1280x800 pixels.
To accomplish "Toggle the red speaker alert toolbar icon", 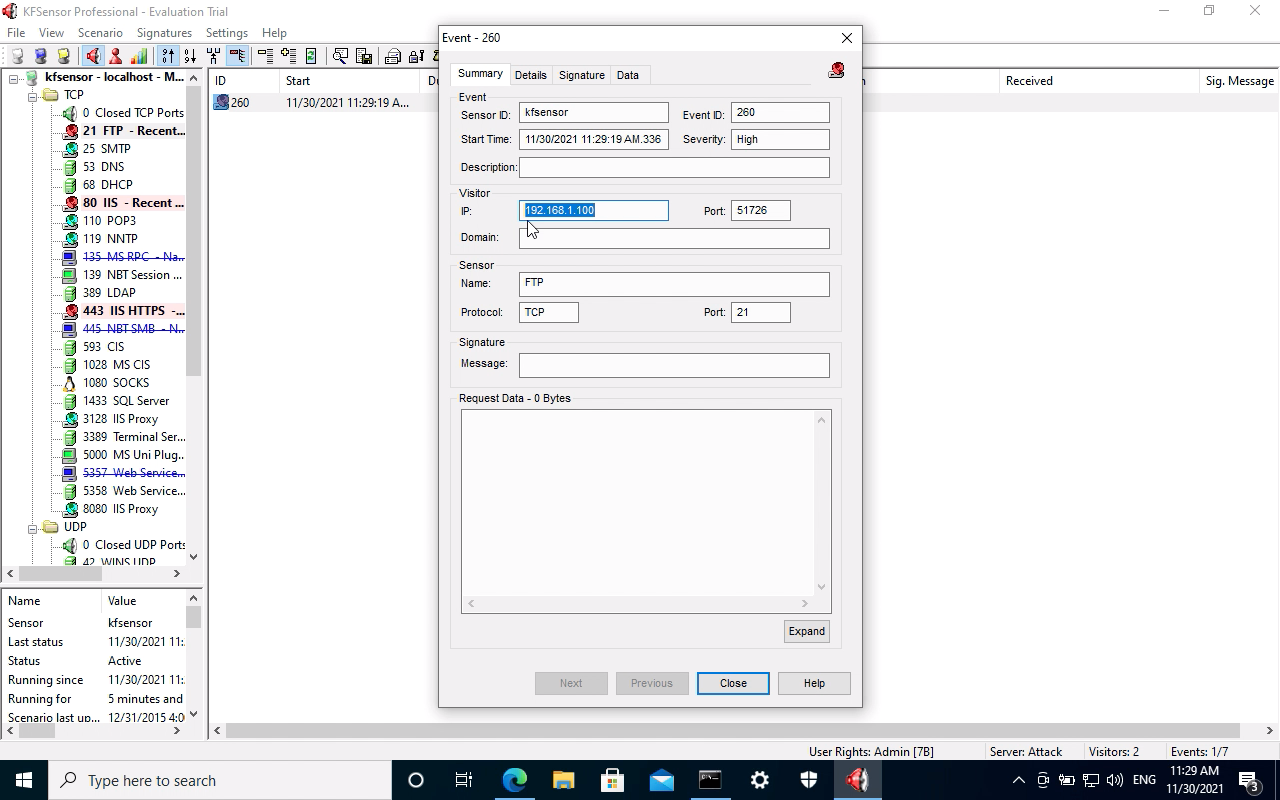I will click(92, 56).
